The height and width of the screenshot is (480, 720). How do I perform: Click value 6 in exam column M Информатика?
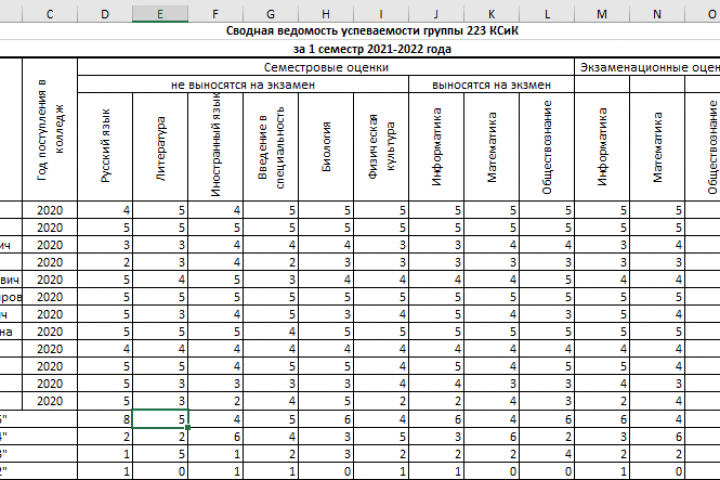[602, 419]
